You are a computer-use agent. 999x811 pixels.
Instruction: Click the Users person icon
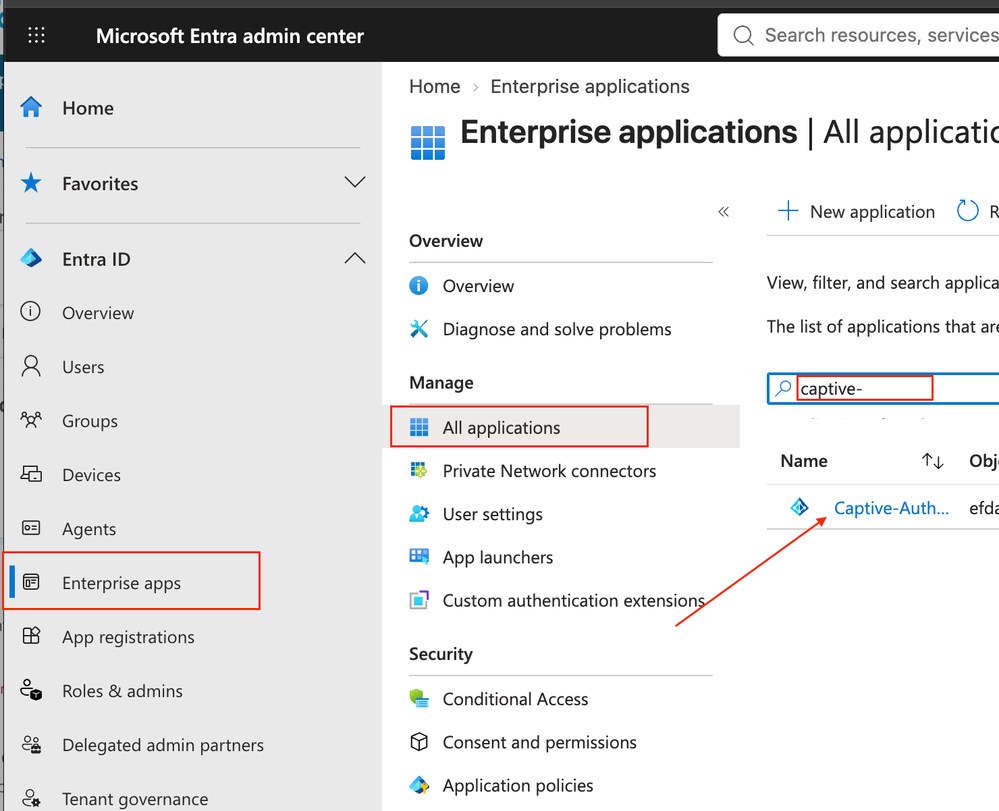click(31, 366)
